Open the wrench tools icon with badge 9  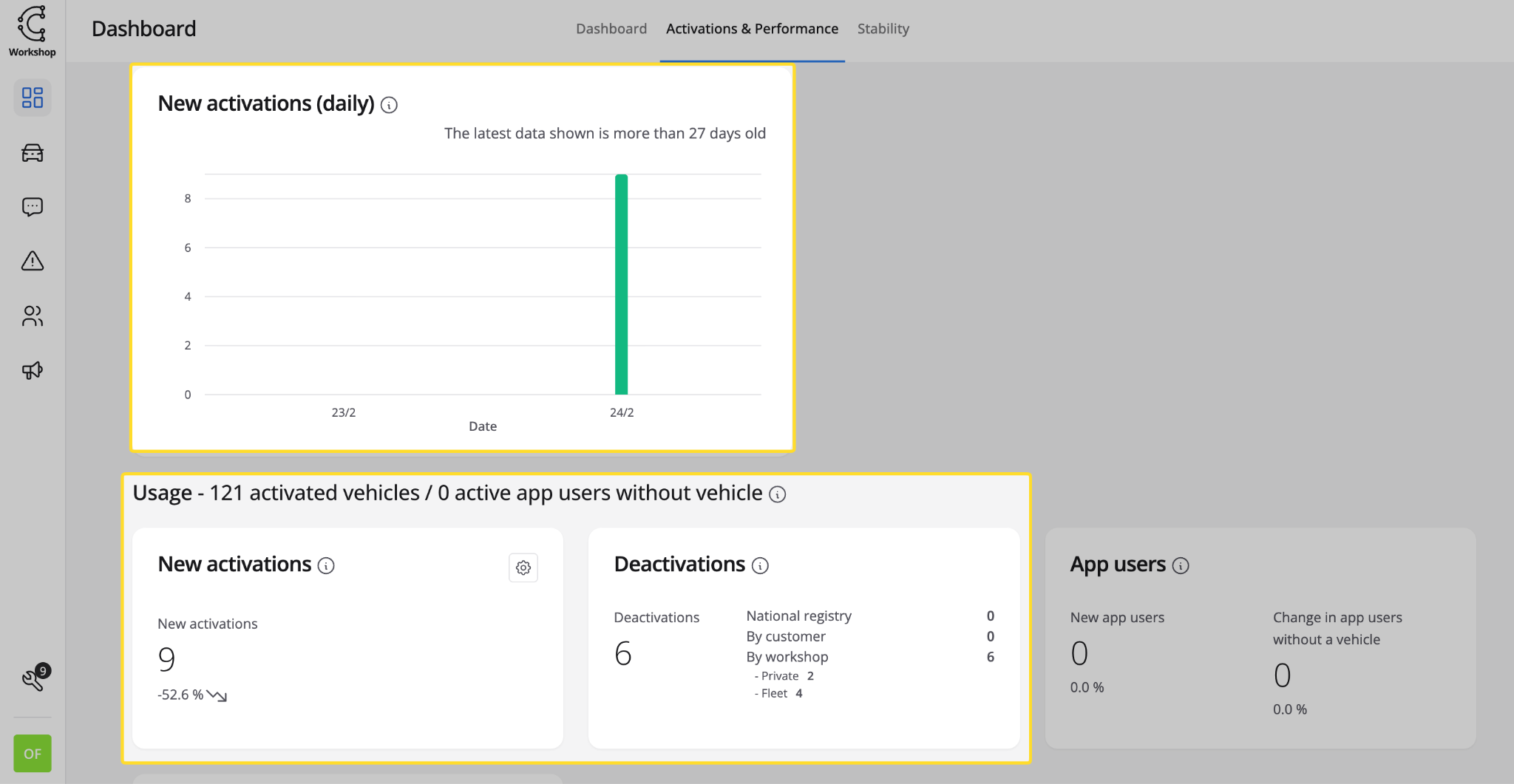click(x=35, y=678)
